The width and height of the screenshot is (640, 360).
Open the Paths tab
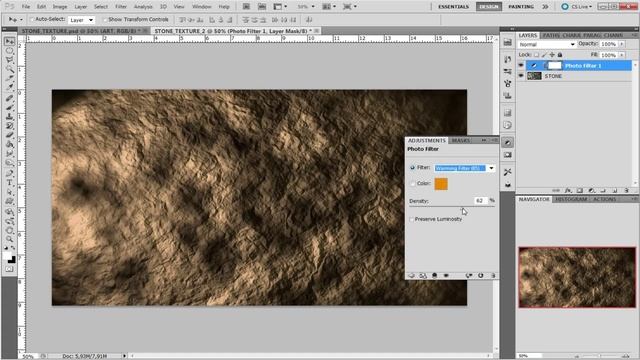coord(551,36)
